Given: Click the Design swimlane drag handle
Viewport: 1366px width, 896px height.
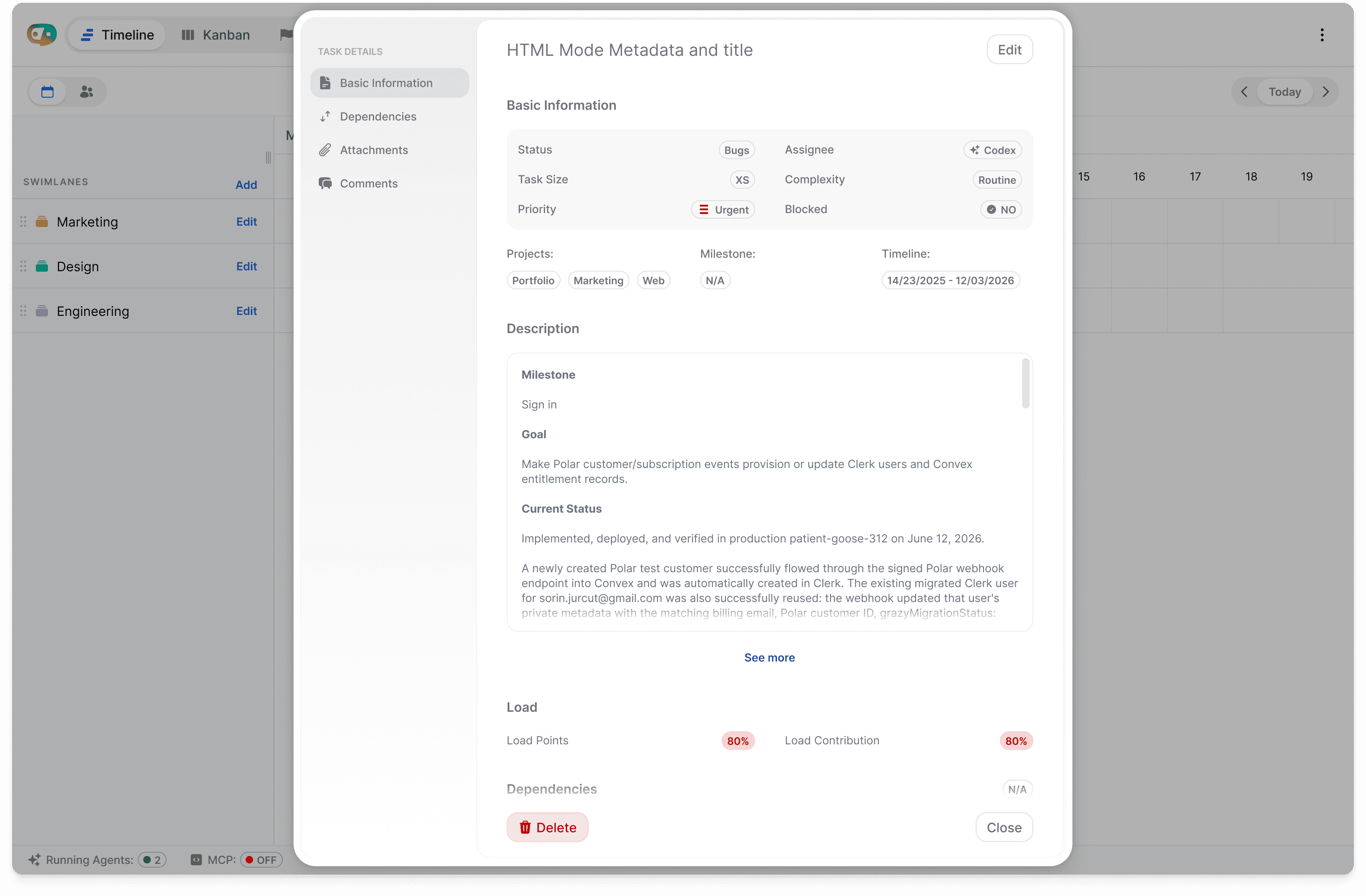Looking at the screenshot, I should tap(24, 266).
